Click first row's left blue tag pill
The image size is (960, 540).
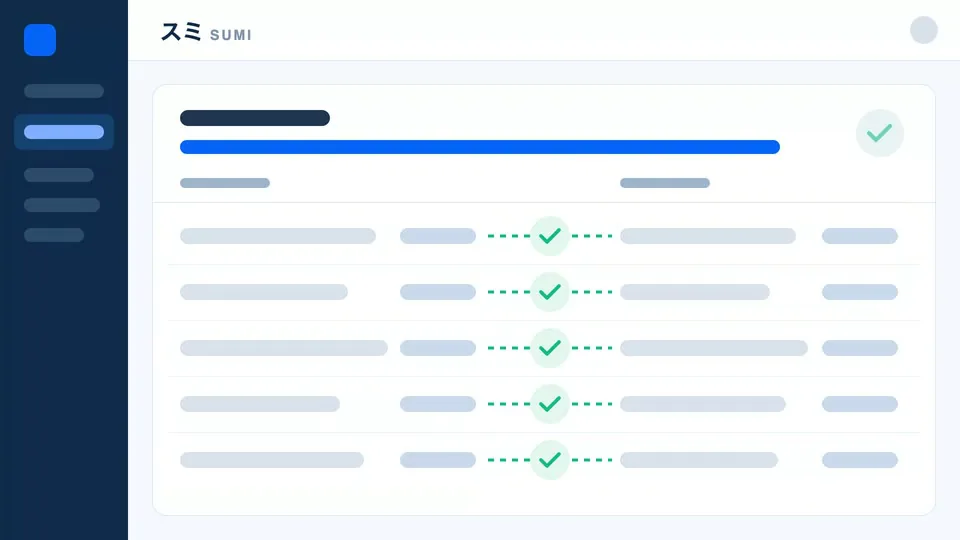point(438,236)
